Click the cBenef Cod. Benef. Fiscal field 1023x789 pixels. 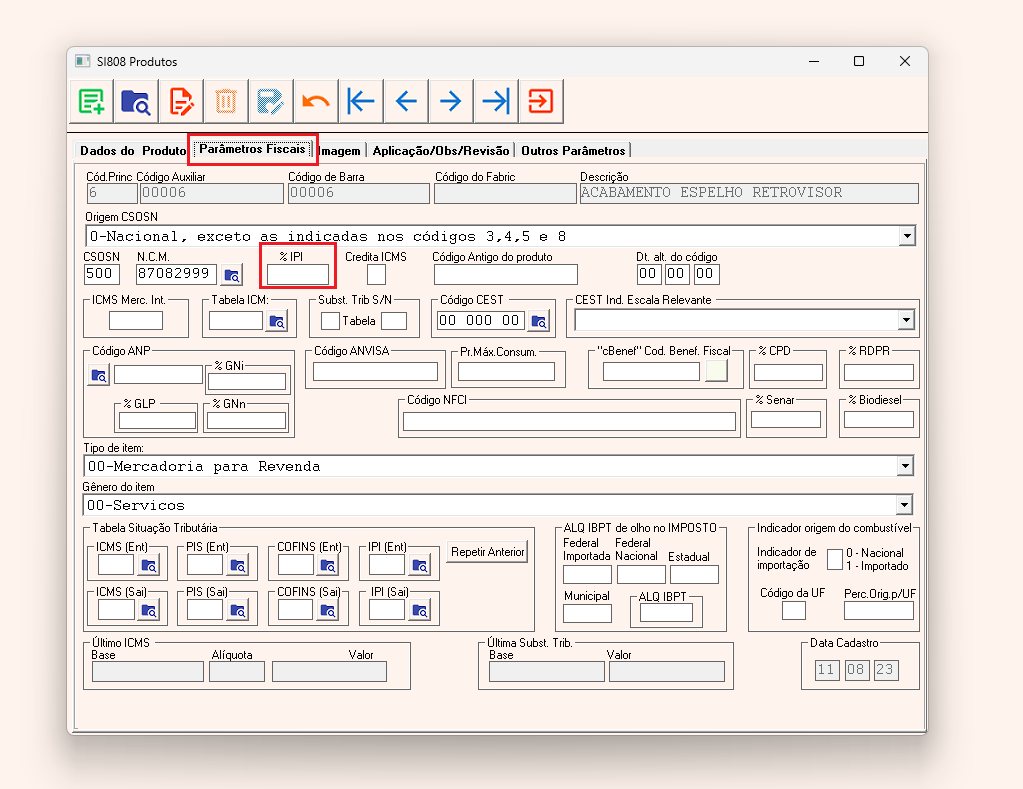[652, 371]
